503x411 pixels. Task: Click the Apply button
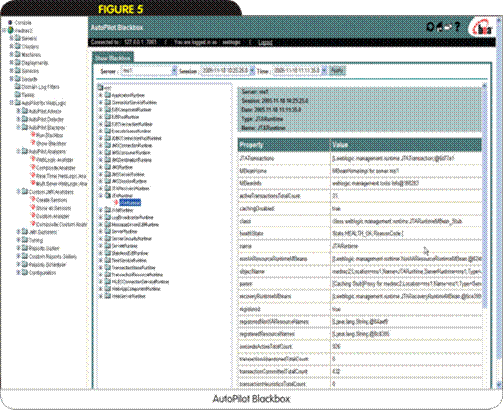337,71
